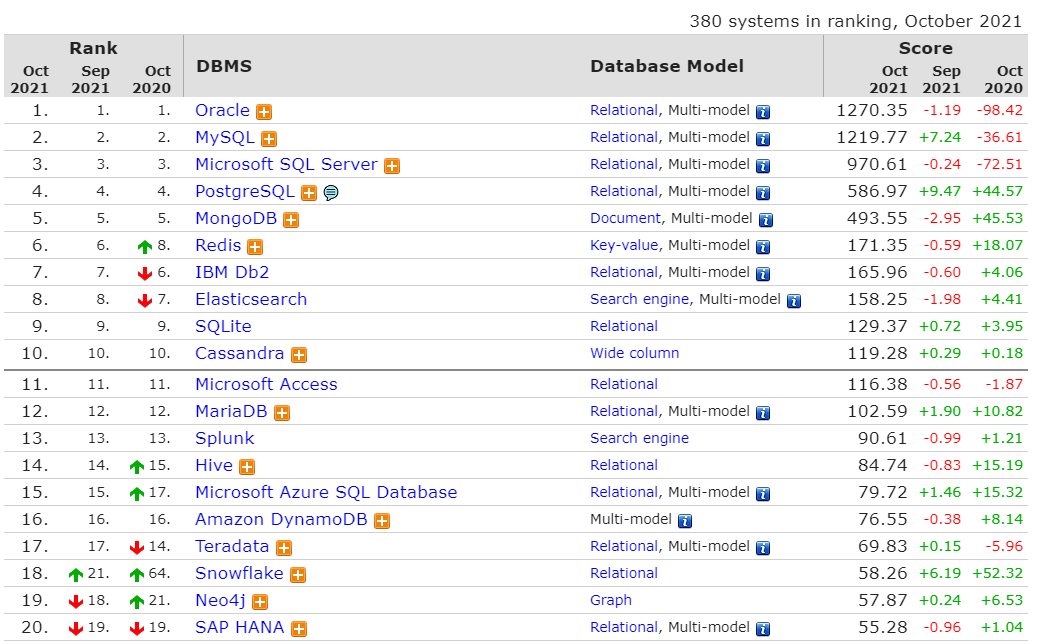1037x644 pixels.
Task: Click the orange plus icon next to PostgreSQL
Action: 309,193
